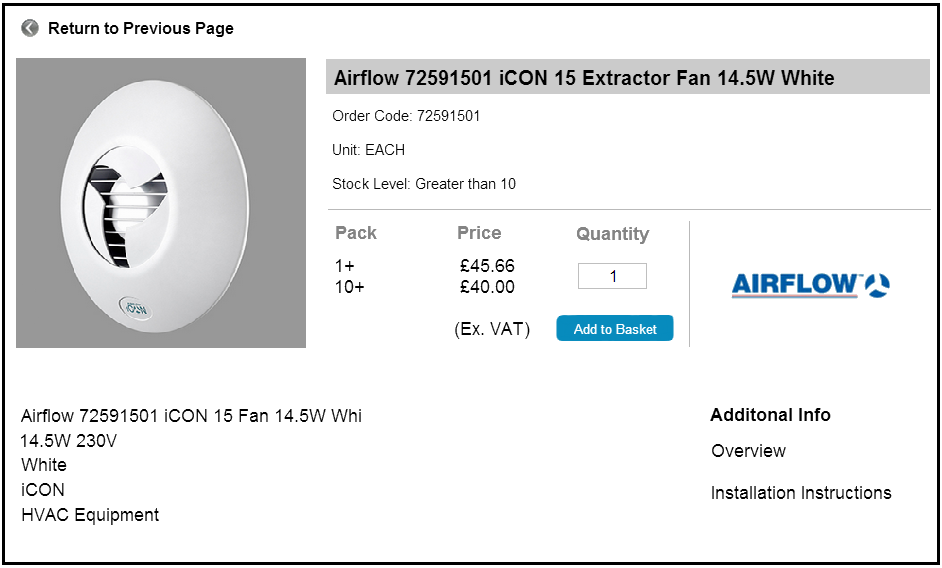Click the back arrow icon
942x568 pixels.
30,28
